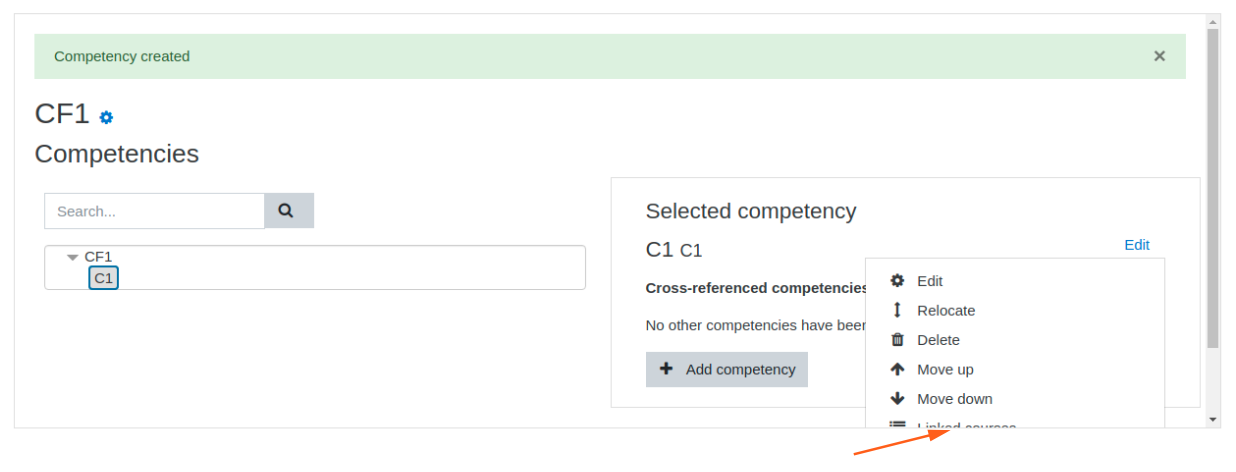Click the vertical scrollbar thumb
This screenshot has height=472, width=1236.
(1213, 188)
